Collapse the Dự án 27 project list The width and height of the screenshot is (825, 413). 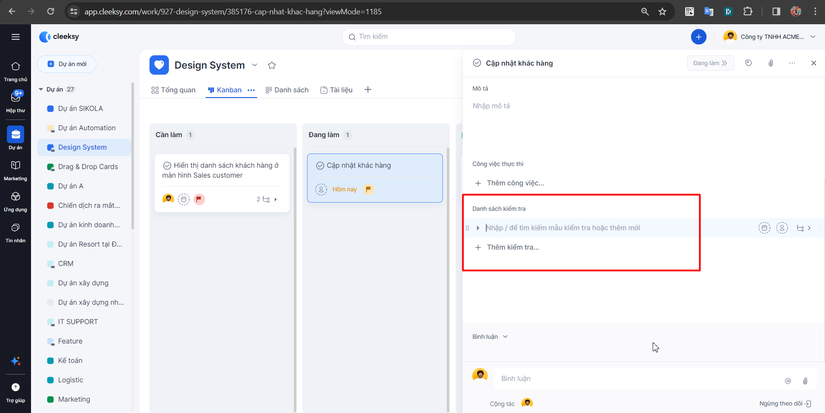(x=41, y=89)
